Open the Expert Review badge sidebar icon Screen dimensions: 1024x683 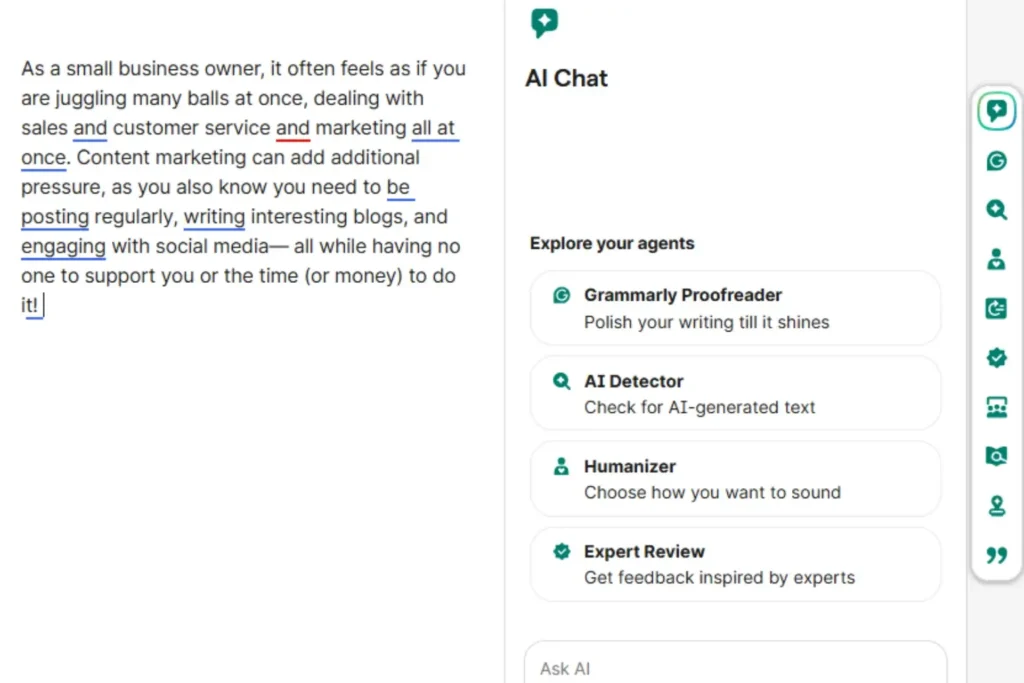pos(996,358)
